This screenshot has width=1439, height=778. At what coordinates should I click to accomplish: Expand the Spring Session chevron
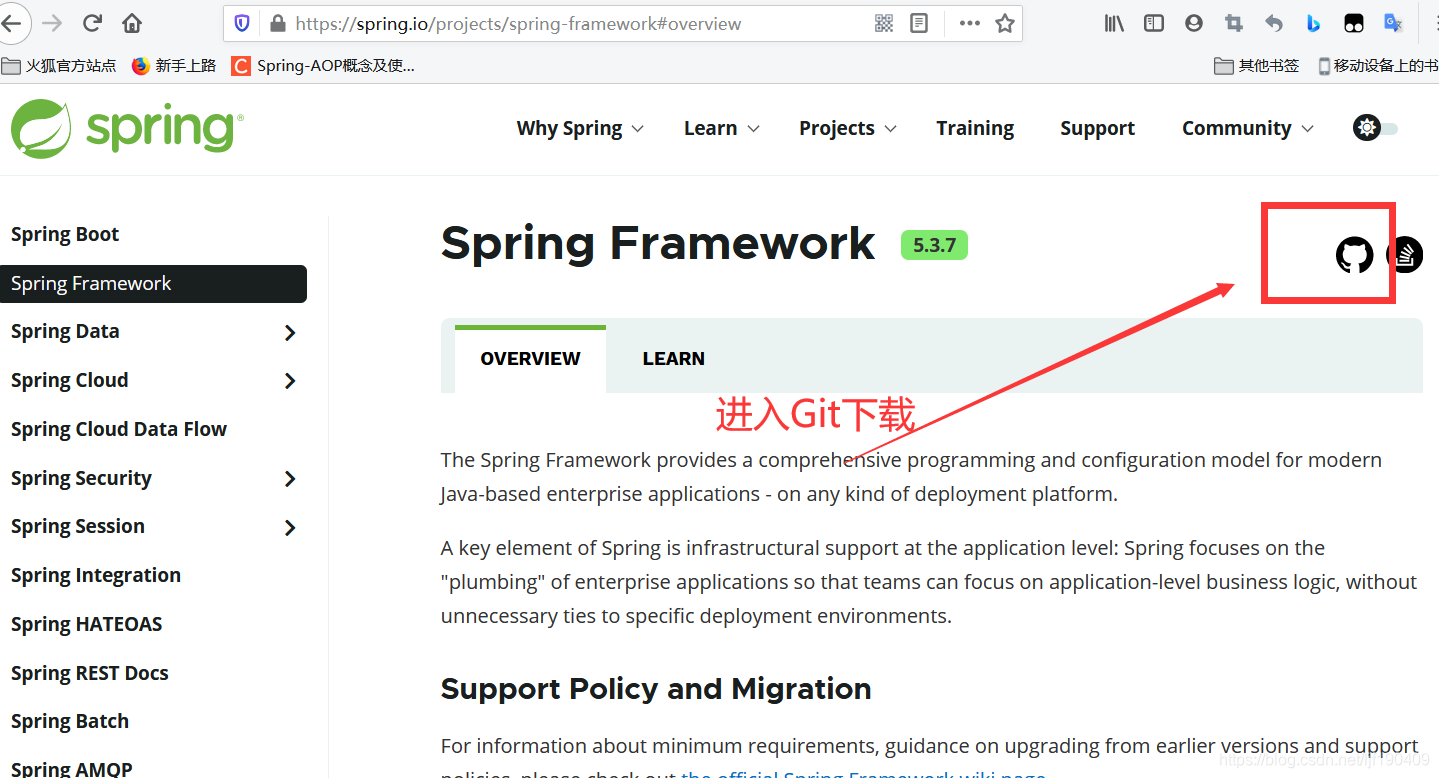coord(290,527)
